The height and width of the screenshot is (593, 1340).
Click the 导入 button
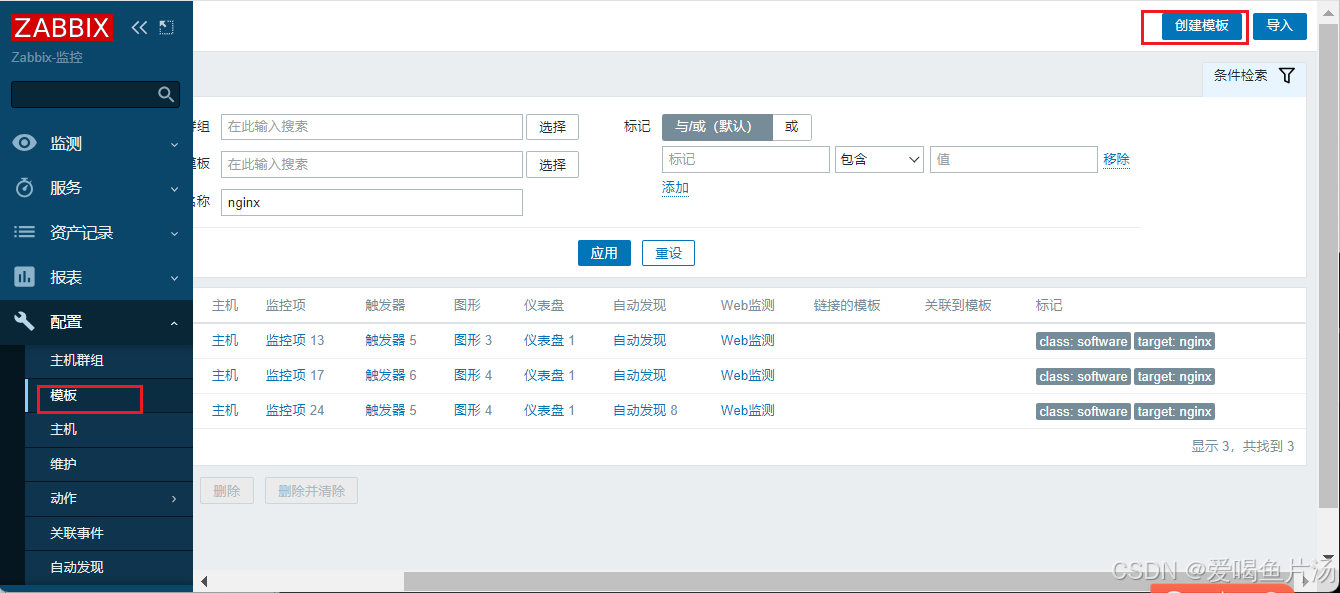tap(1279, 26)
